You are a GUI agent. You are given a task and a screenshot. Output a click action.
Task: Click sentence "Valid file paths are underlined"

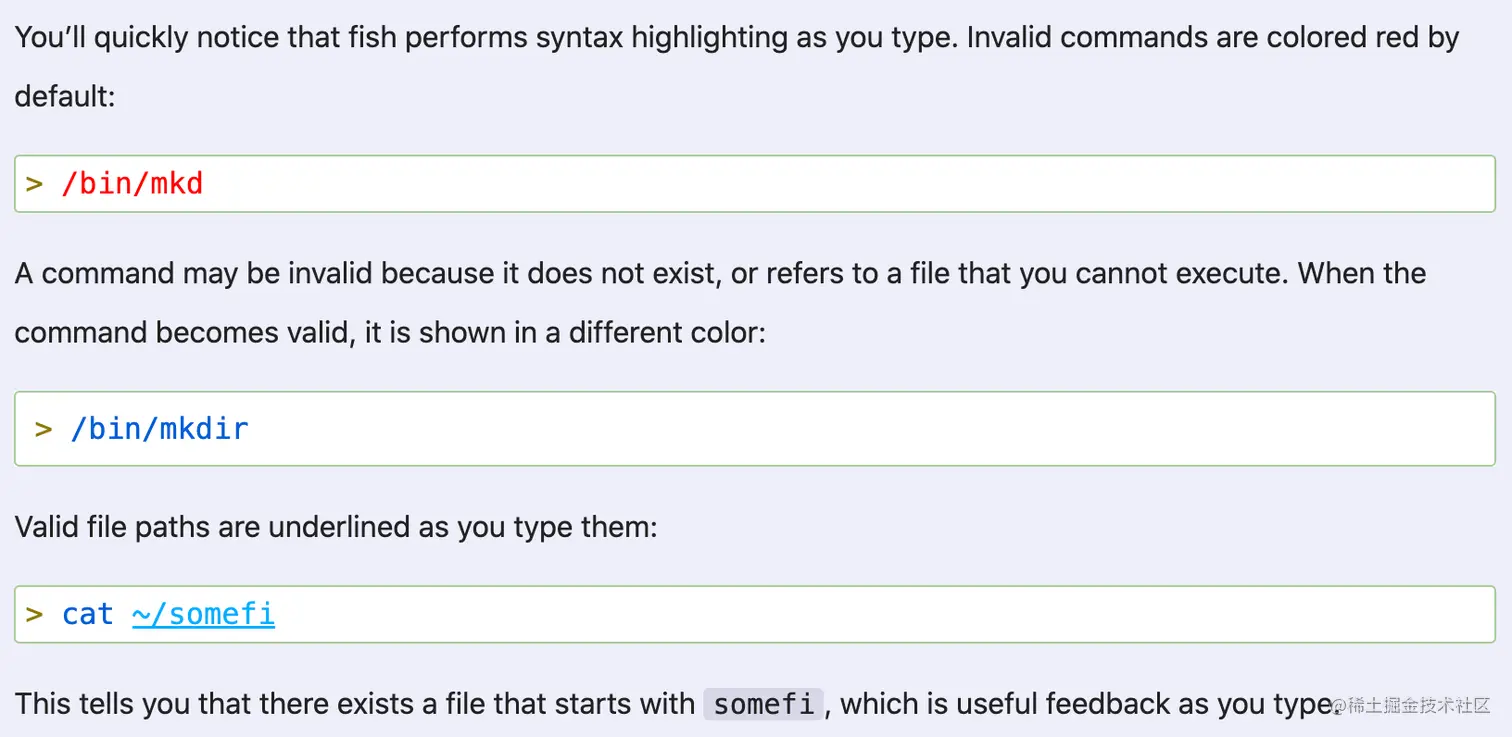336,526
